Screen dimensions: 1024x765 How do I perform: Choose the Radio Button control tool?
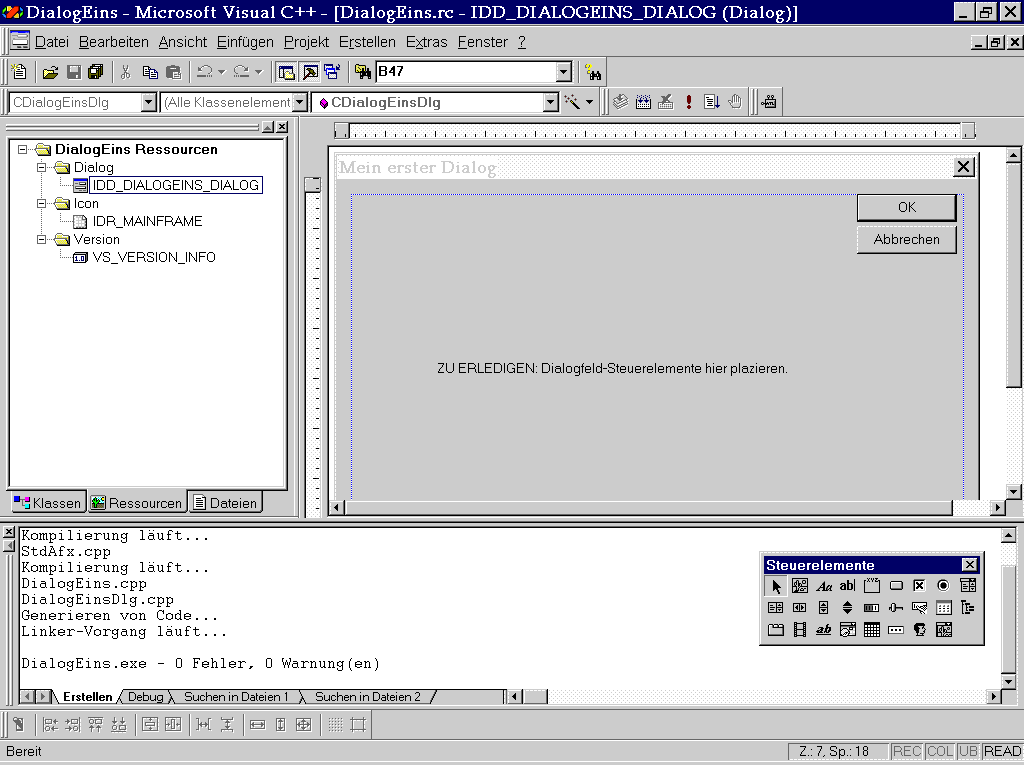pos(943,586)
